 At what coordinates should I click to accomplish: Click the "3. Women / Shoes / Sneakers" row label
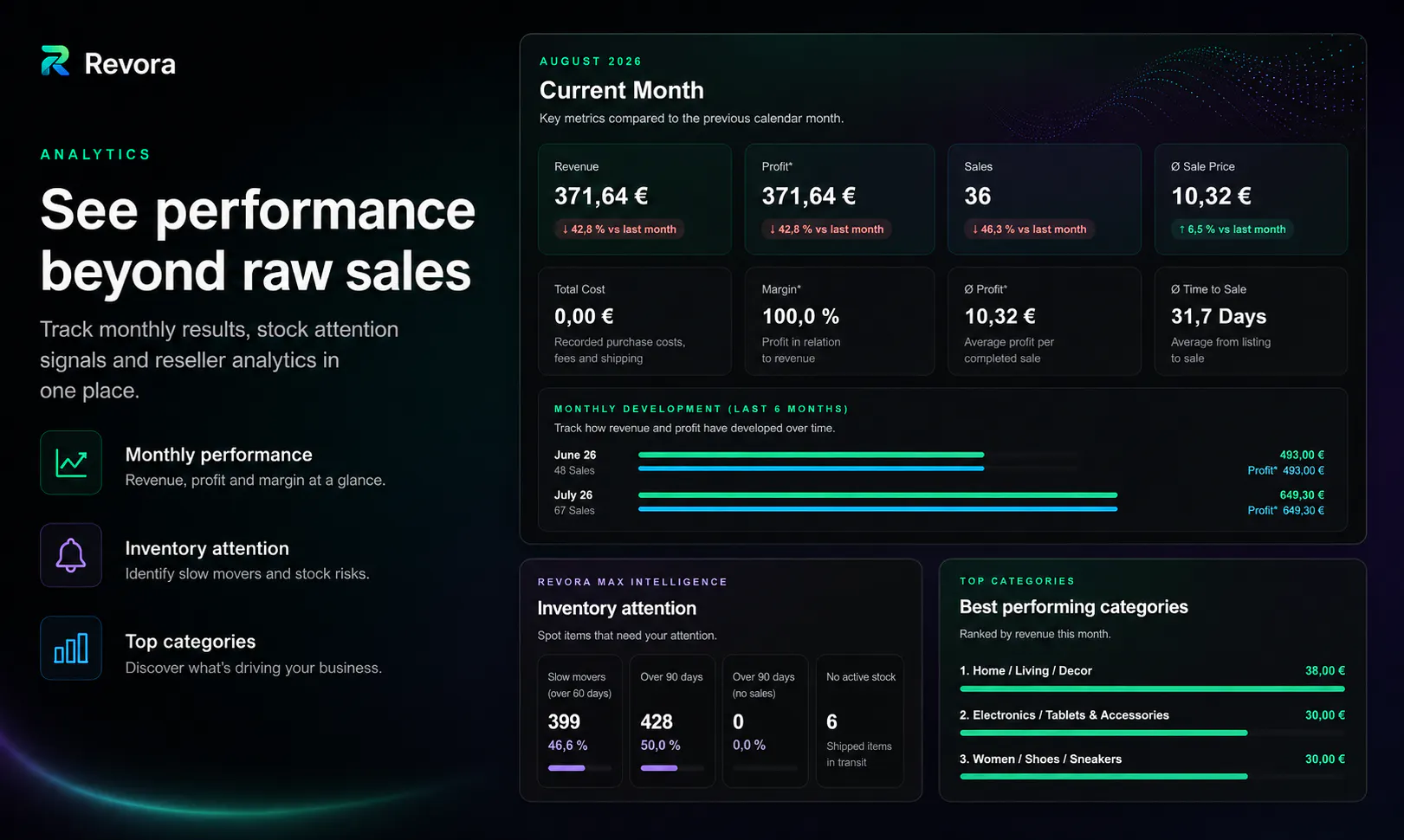pos(1040,759)
